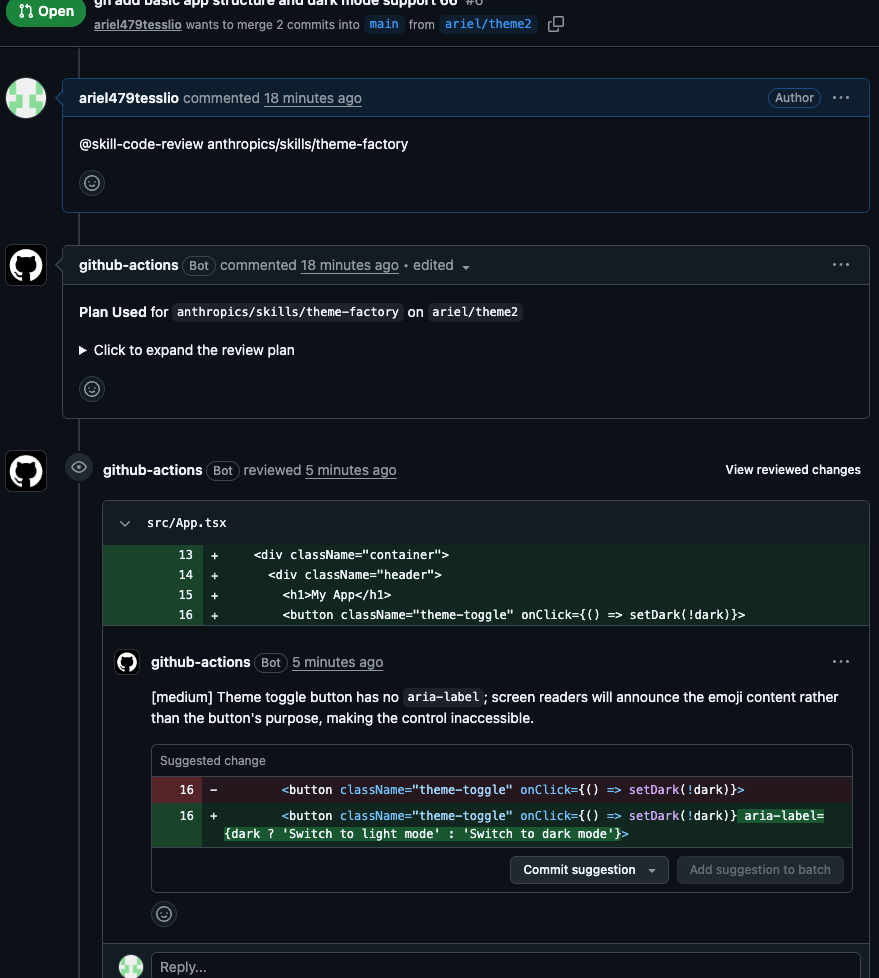Select diff line 13 number
This screenshot has width=879, height=978.
(x=185, y=554)
